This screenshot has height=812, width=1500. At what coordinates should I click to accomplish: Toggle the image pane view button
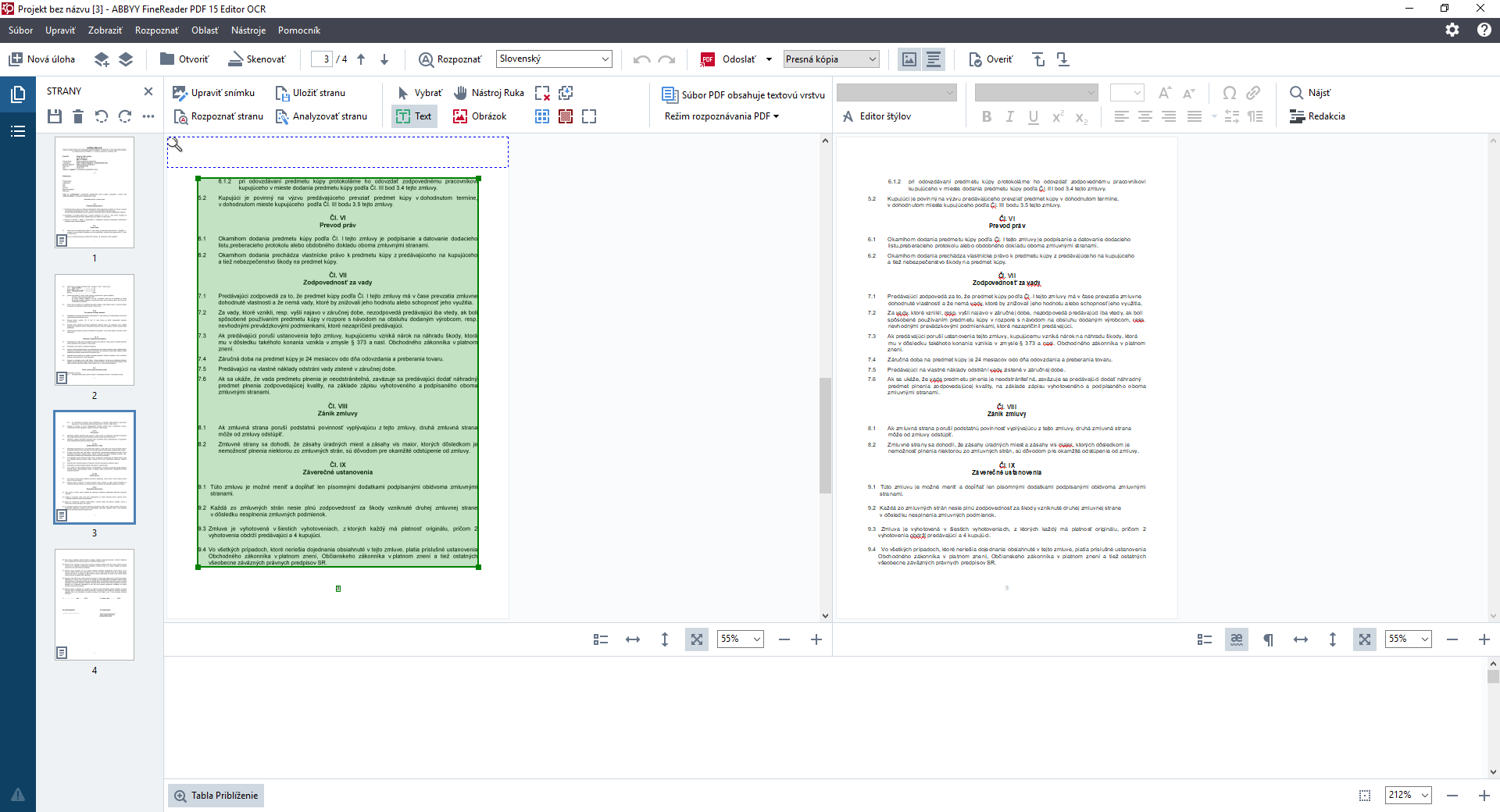(x=909, y=59)
